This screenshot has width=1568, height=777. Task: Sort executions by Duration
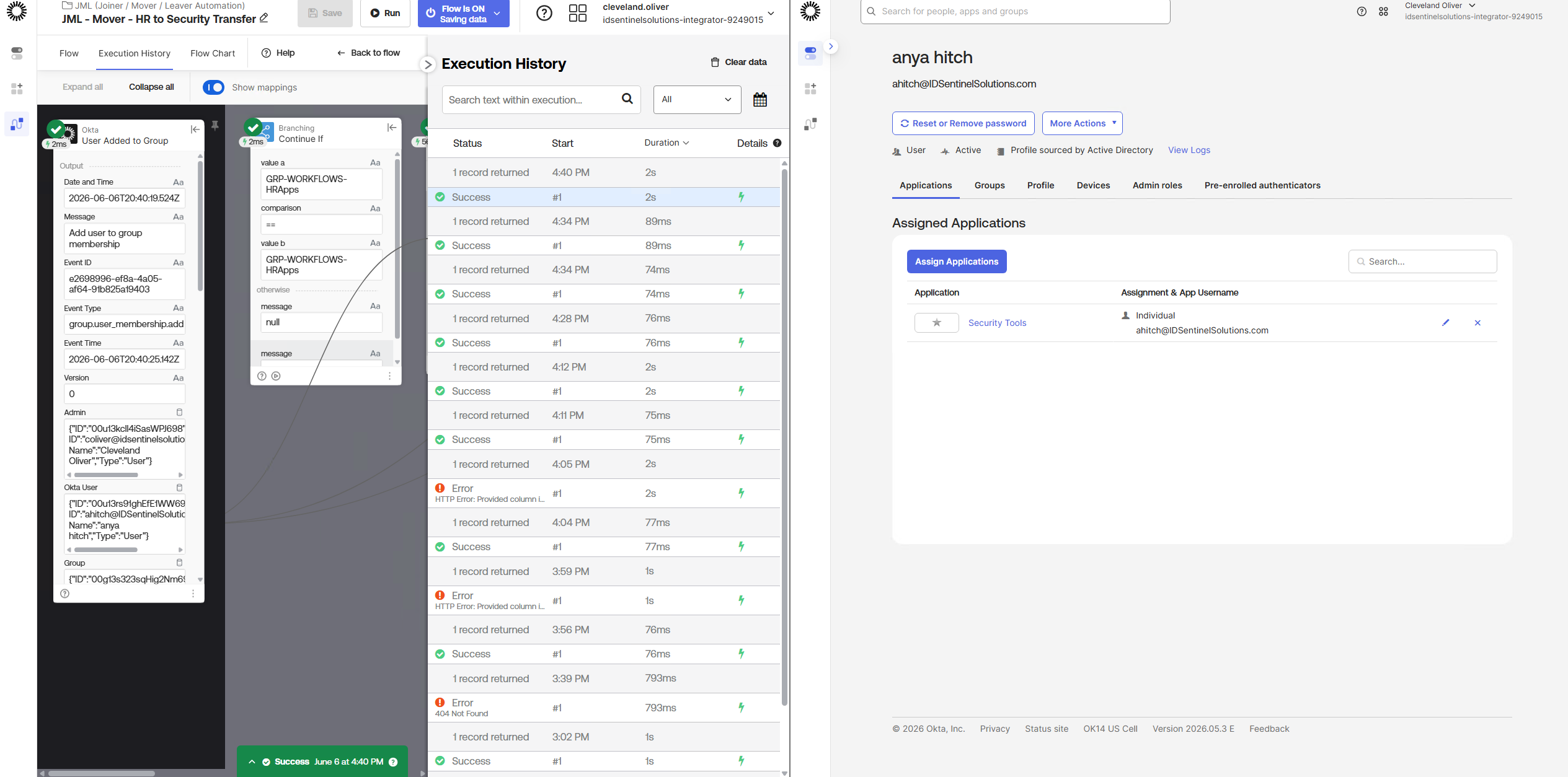tap(667, 143)
